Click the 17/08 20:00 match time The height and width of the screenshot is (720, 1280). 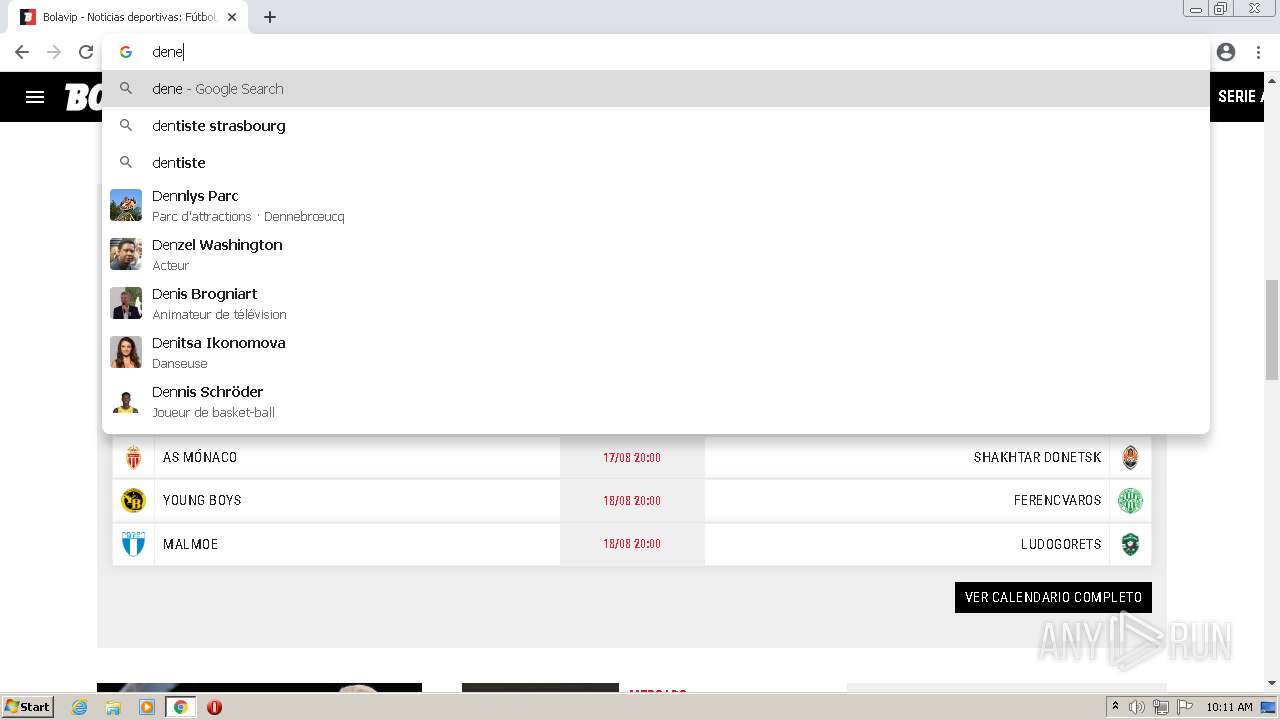pos(632,458)
